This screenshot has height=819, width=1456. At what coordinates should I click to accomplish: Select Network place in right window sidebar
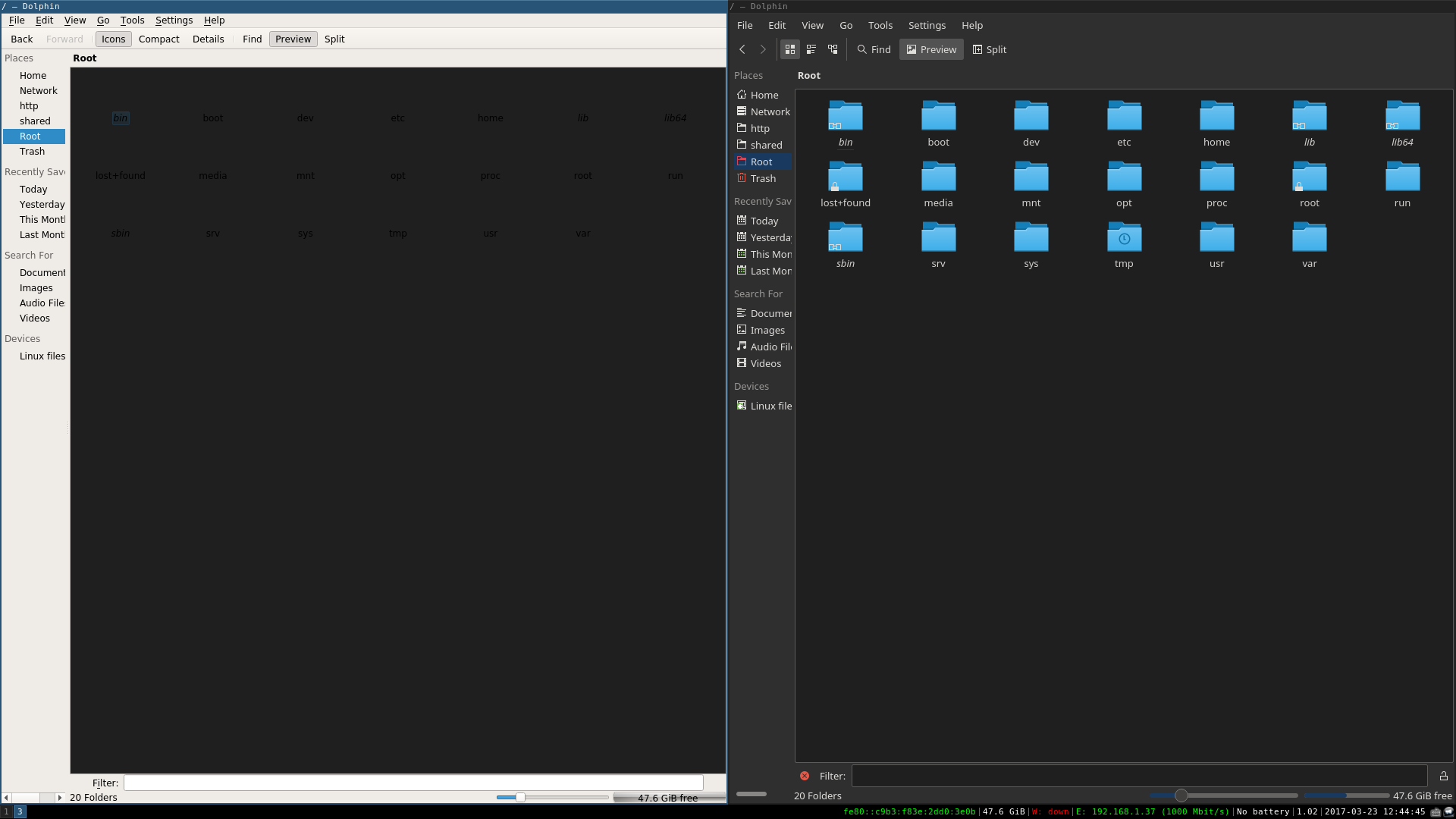(x=764, y=111)
